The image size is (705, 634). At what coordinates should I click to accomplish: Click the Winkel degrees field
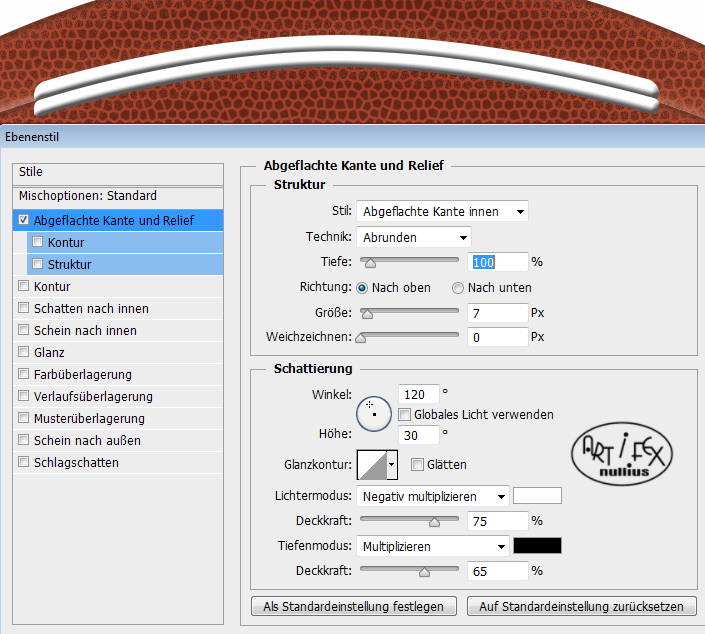pos(419,394)
